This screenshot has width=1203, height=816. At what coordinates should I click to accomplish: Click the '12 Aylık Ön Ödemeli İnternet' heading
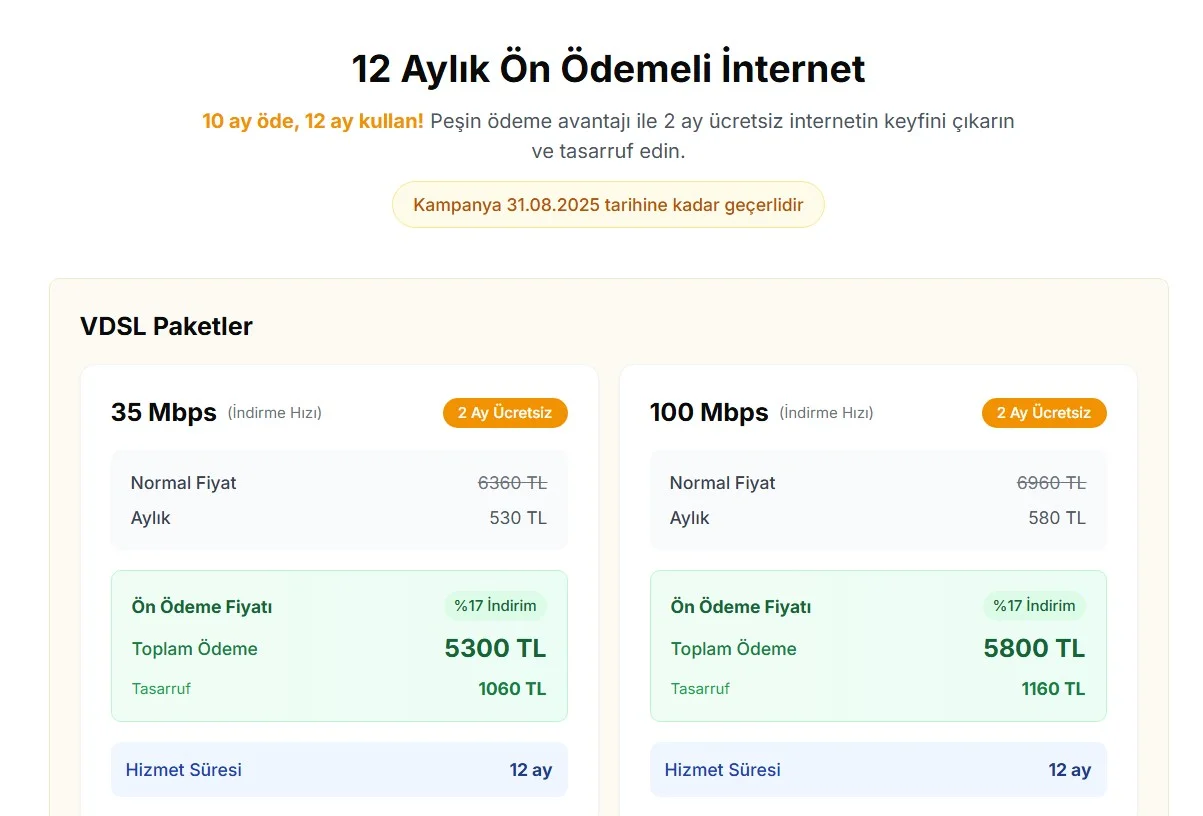[608, 69]
